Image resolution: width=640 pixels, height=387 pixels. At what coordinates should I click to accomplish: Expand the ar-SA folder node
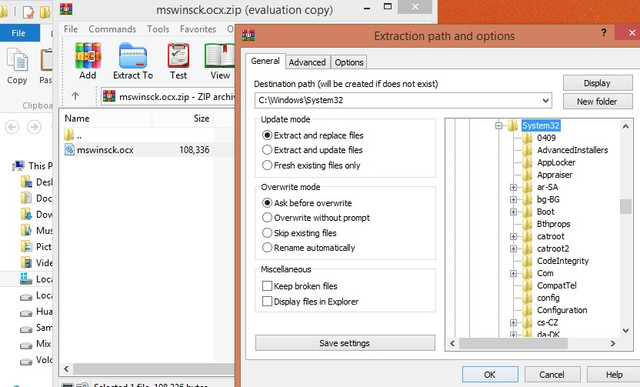pos(513,187)
